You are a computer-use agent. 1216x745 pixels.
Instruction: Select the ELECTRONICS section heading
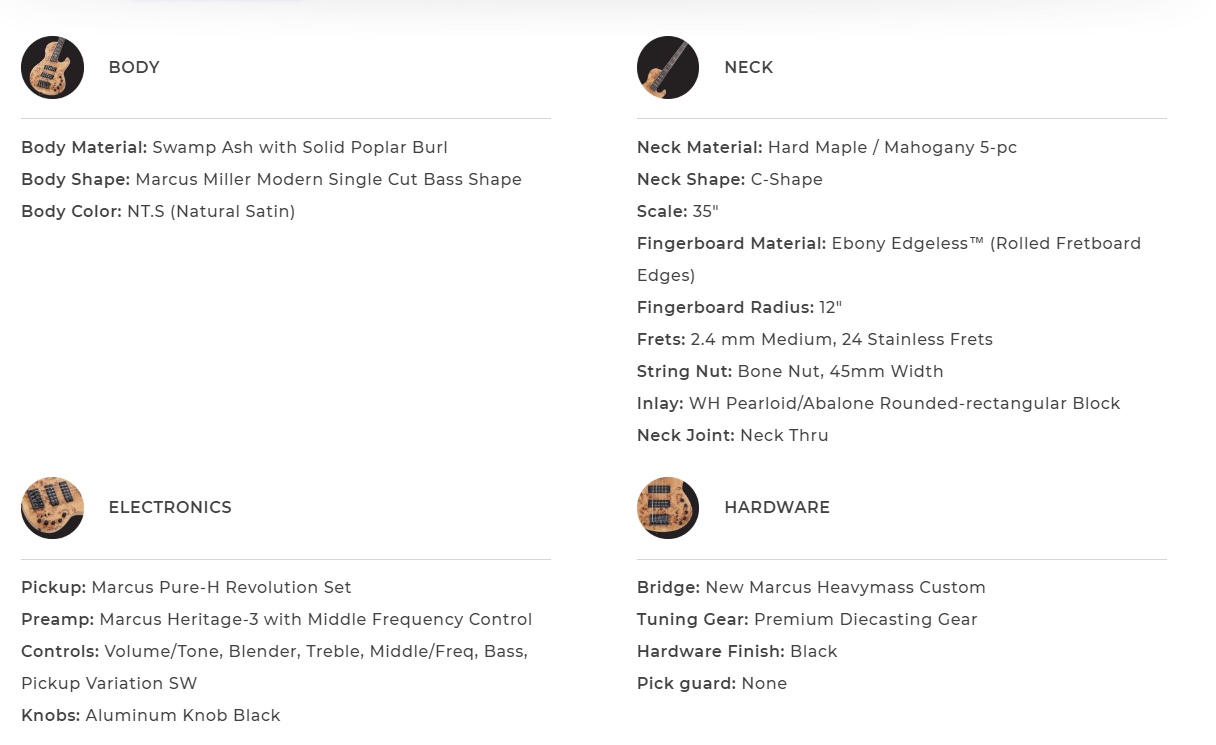tap(170, 508)
